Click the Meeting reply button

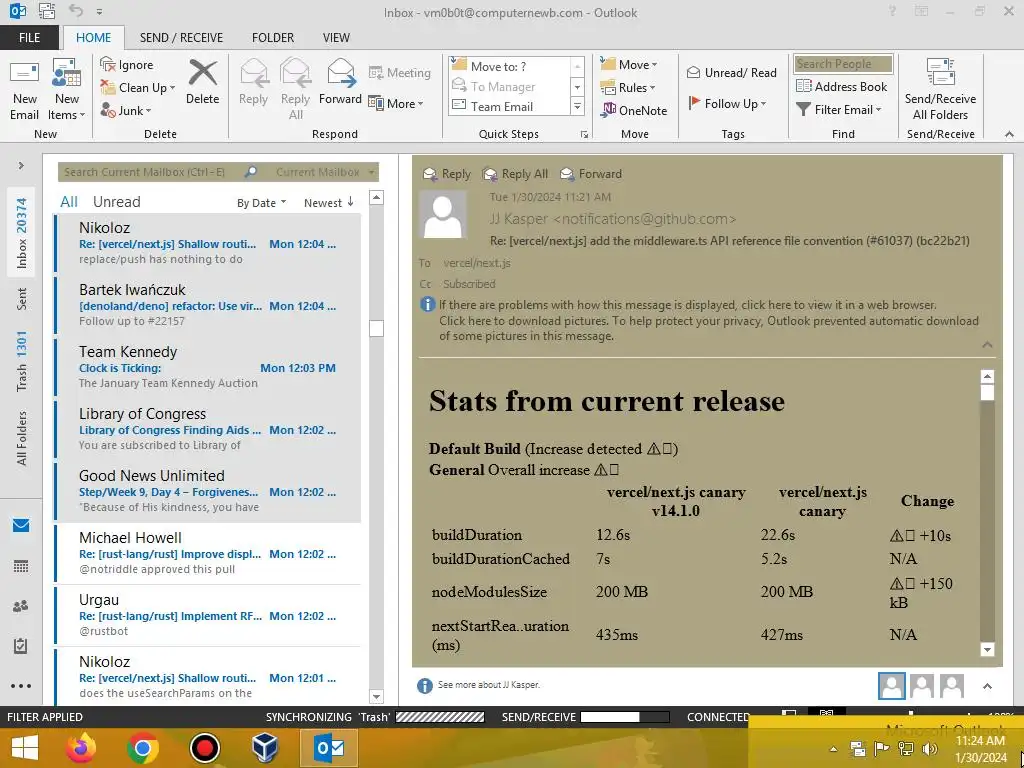pos(400,72)
